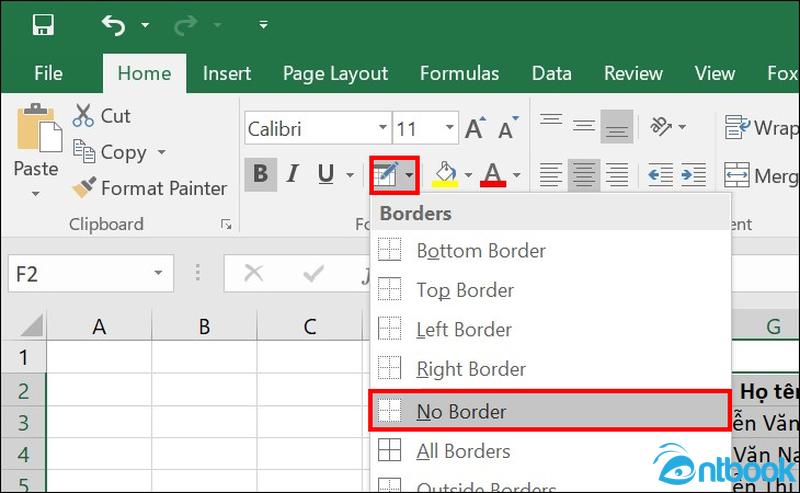This screenshot has height=493, width=800.
Task: Toggle Italic formatting
Action: [292, 174]
